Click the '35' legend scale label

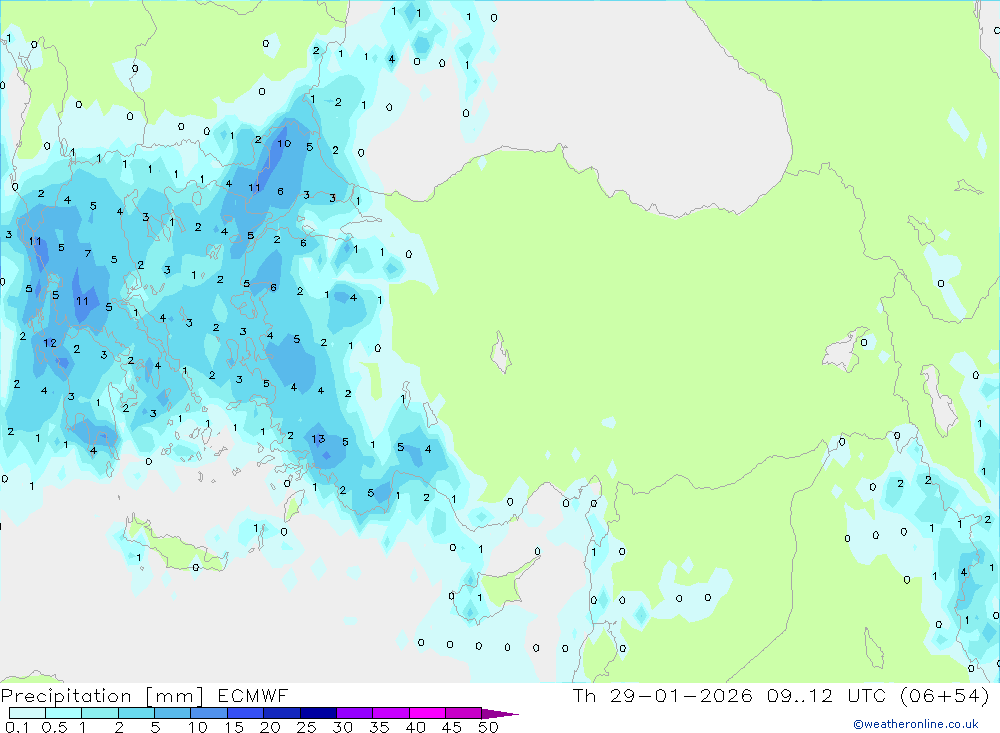click(379, 727)
